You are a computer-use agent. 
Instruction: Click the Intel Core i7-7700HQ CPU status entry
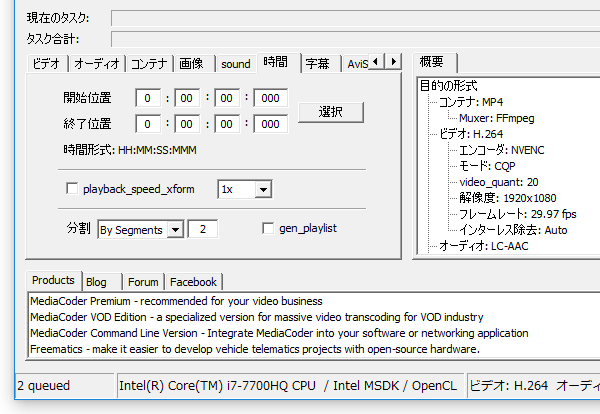pos(290,386)
